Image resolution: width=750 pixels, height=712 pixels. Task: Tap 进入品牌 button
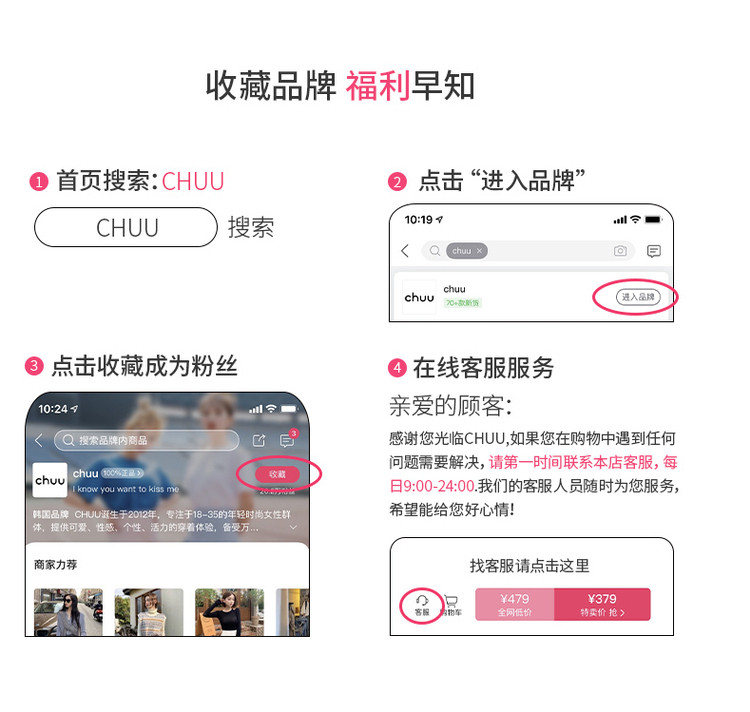coord(638,297)
